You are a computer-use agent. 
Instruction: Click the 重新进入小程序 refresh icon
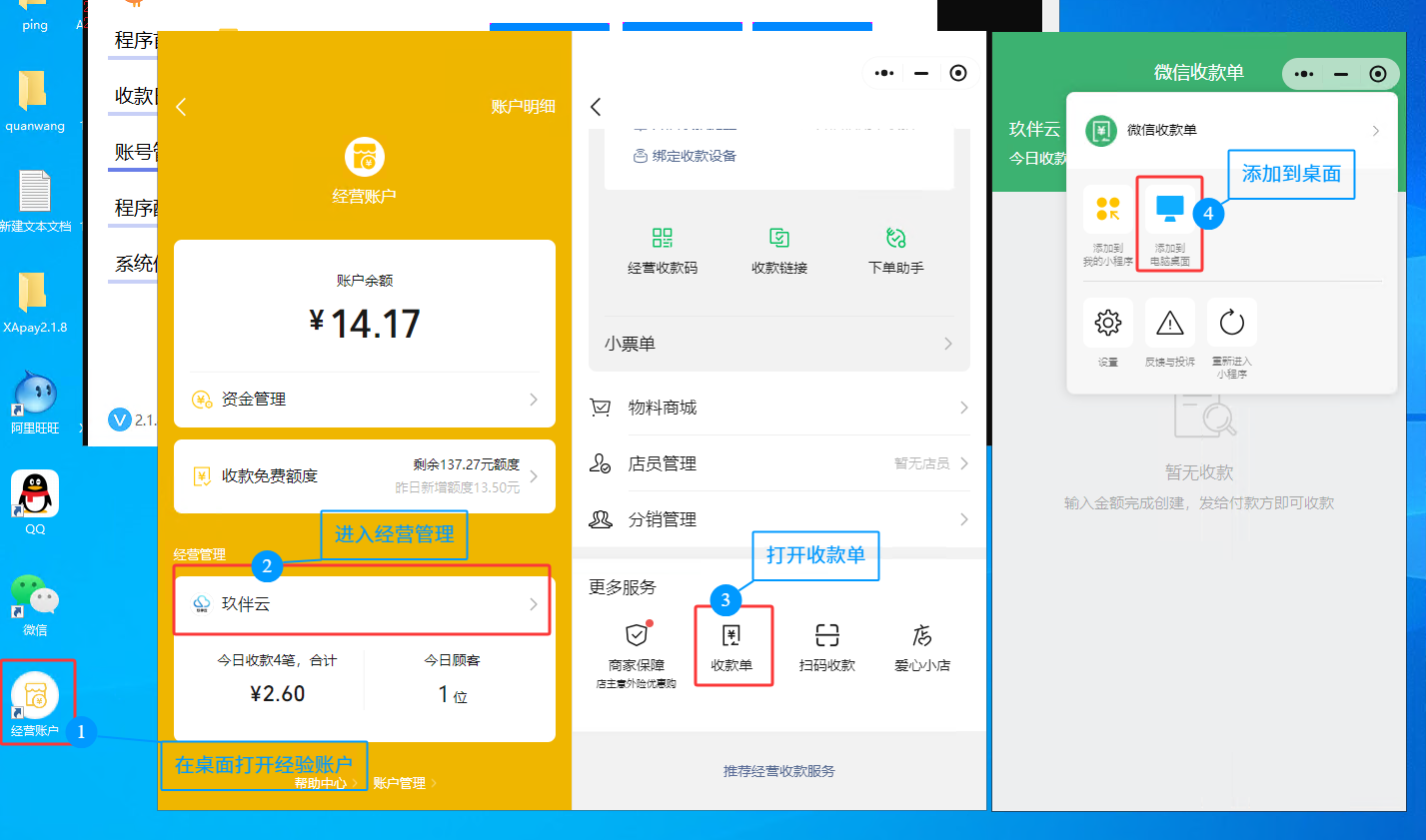coord(1231,323)
